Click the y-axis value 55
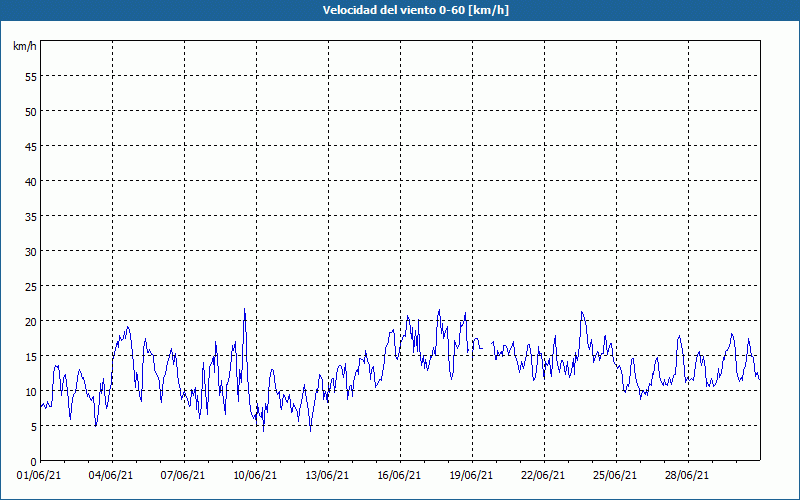The width and height of the screenshot is (800, 500). [31, 77]
